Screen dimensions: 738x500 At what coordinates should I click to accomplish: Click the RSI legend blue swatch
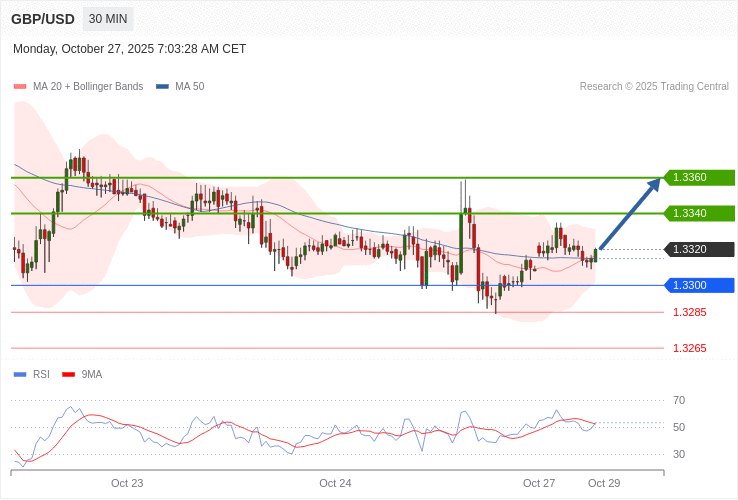[x=20, y=375]
